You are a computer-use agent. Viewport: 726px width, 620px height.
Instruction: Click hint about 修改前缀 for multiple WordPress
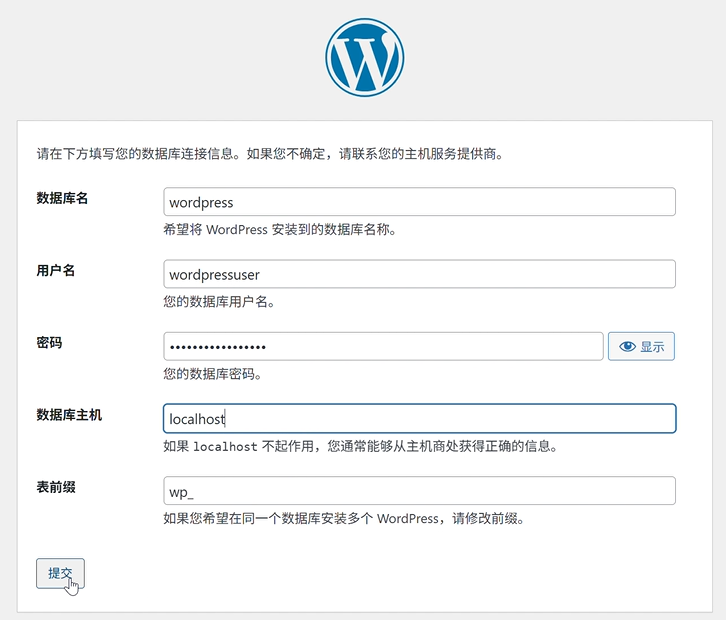click(x=344, y=519)
